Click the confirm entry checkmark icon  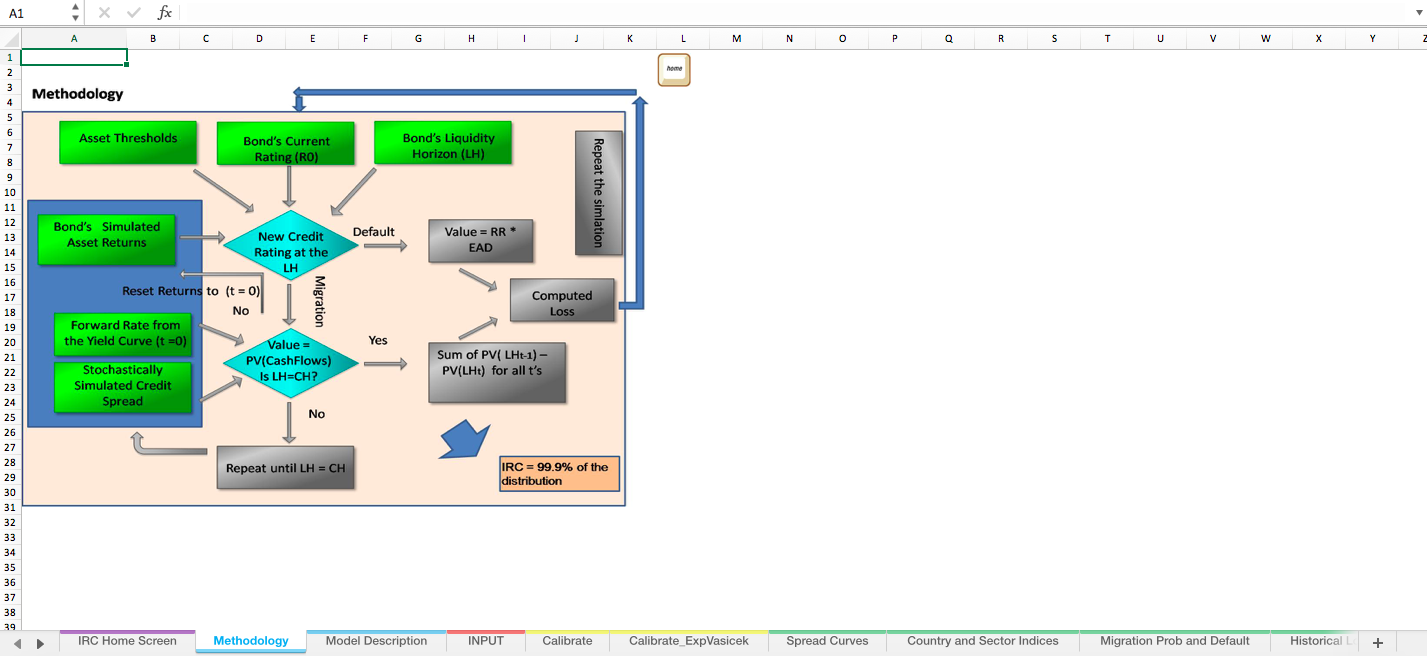coord(134,13)
